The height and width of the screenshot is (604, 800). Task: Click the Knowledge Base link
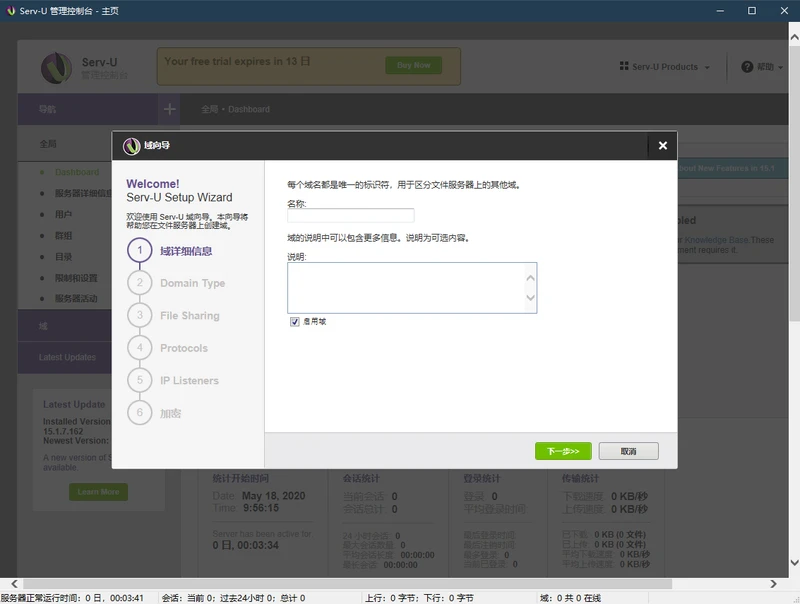[x=716, y=240]
